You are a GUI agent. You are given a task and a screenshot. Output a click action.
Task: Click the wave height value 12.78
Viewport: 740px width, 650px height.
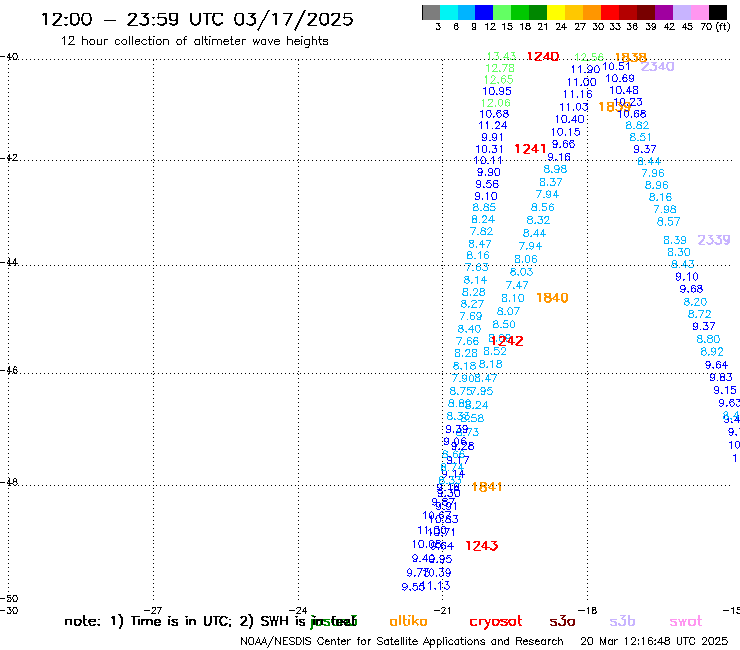tap(500, 68)
